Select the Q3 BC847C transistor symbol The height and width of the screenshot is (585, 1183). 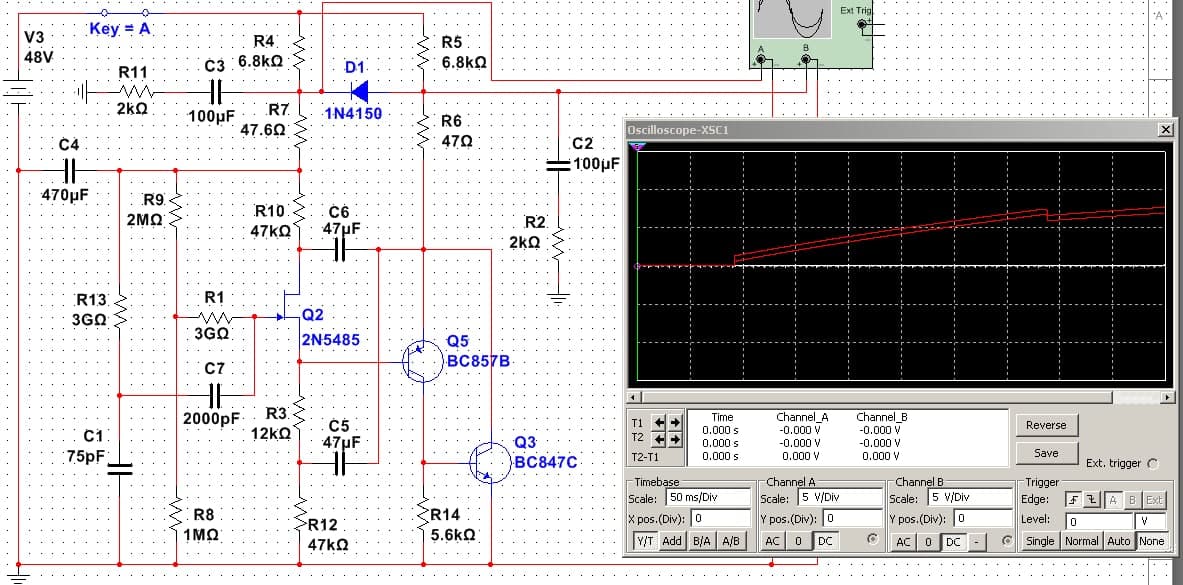490,462
